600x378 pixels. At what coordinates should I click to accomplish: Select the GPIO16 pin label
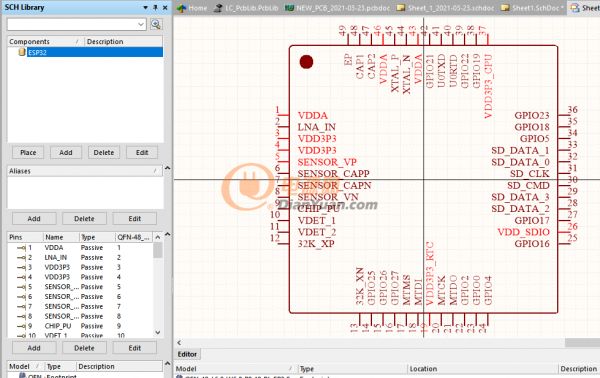pos(532,244)
